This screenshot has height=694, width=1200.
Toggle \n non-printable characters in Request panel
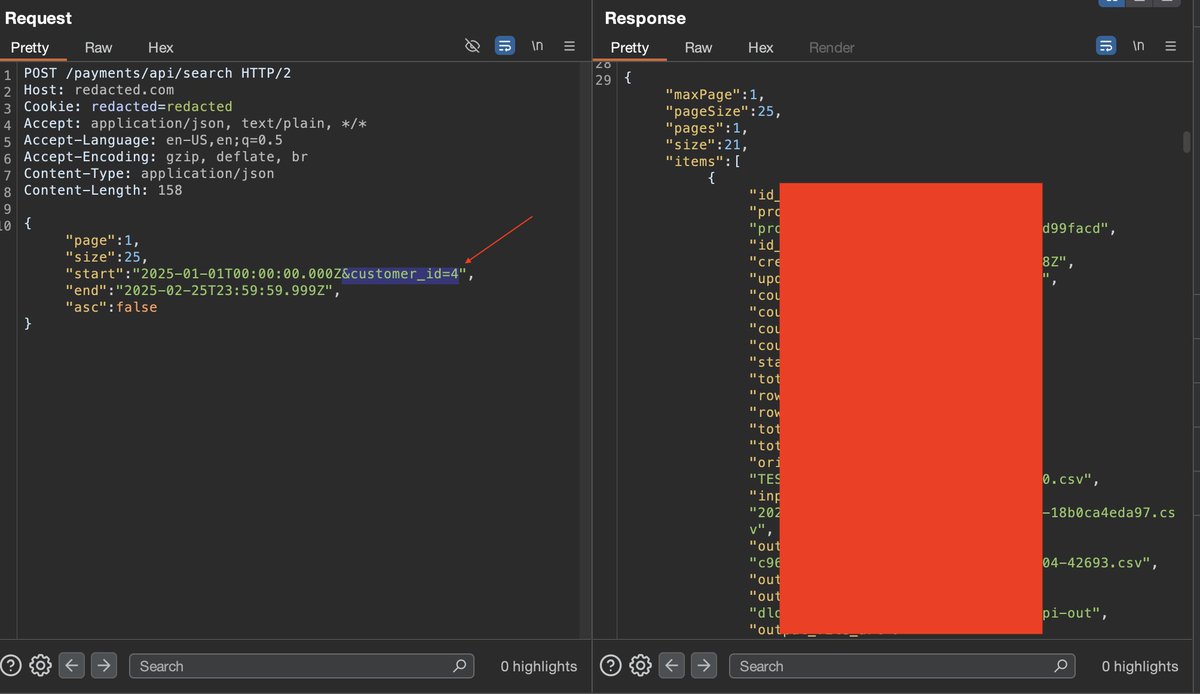[x=538, y=46]
